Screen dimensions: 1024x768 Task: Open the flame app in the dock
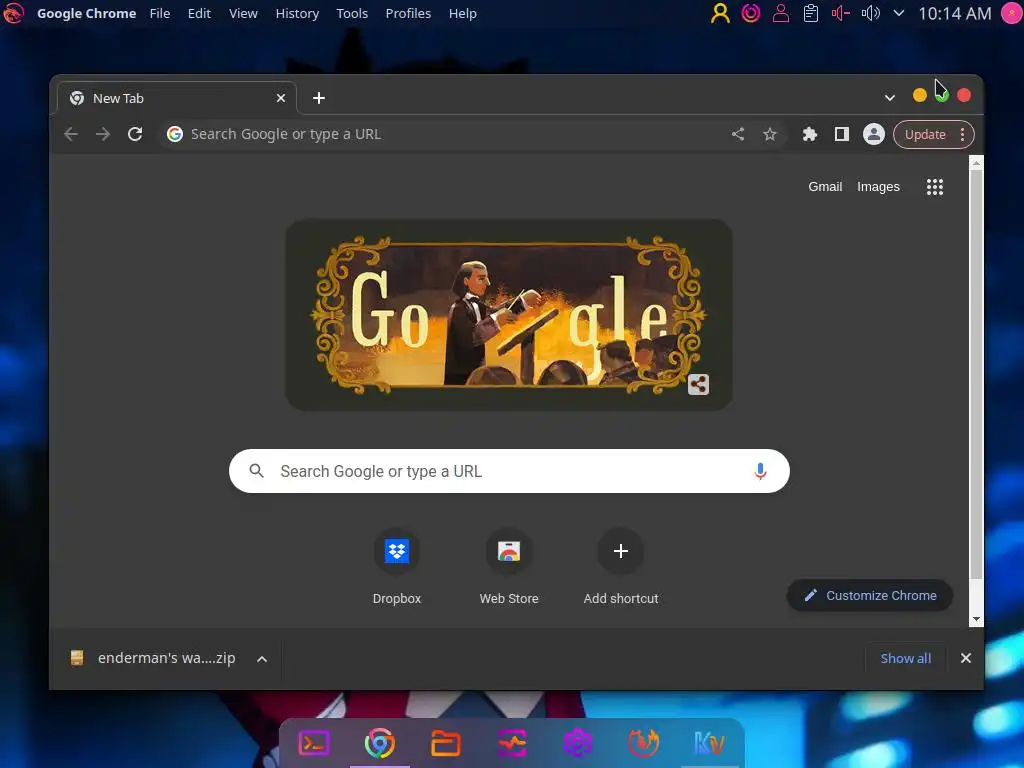[x=643, y=743]
